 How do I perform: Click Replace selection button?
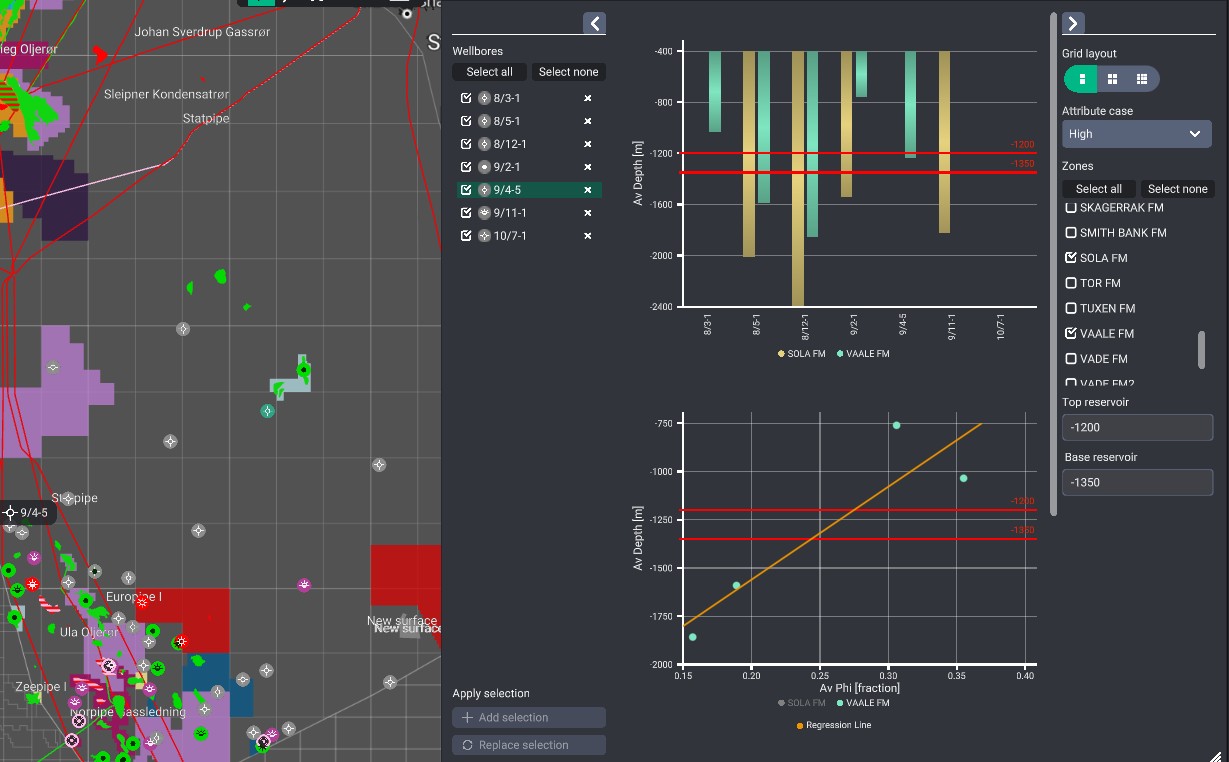pyautogui.click(x=529, y=745)
